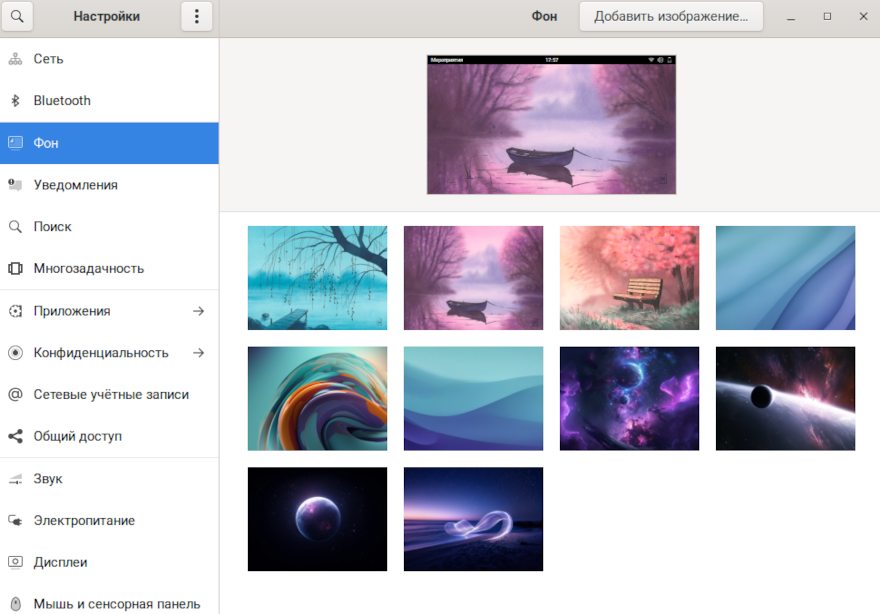The width and height of the screenshot is (880, 614).
Task: Click the notifications icon beside Уведомления
Action: click(15, 185)
